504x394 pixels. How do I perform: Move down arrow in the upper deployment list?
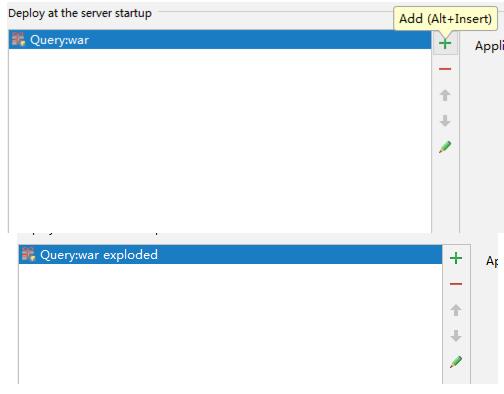(445, 121)
